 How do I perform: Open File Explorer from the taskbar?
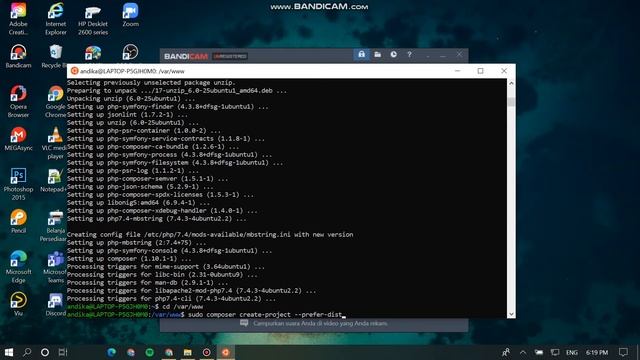pos(187,352)
